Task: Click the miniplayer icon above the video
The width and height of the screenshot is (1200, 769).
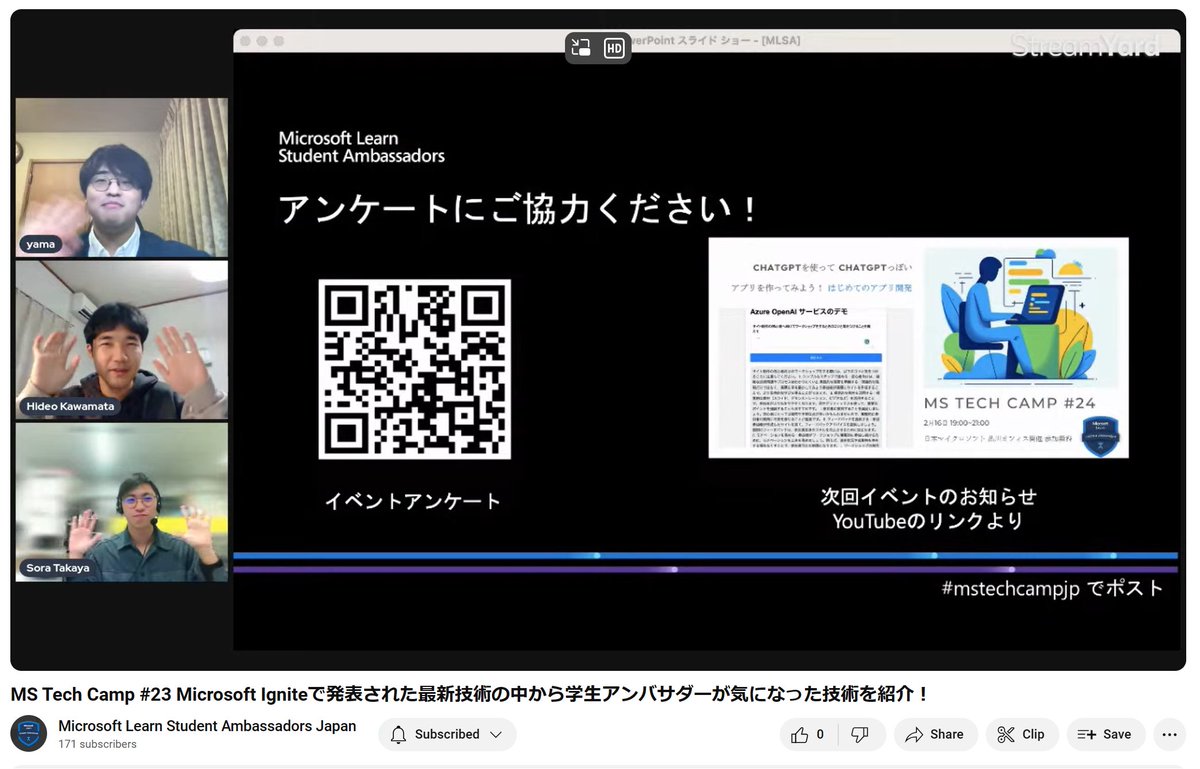Action: click(x=583, y=47)
